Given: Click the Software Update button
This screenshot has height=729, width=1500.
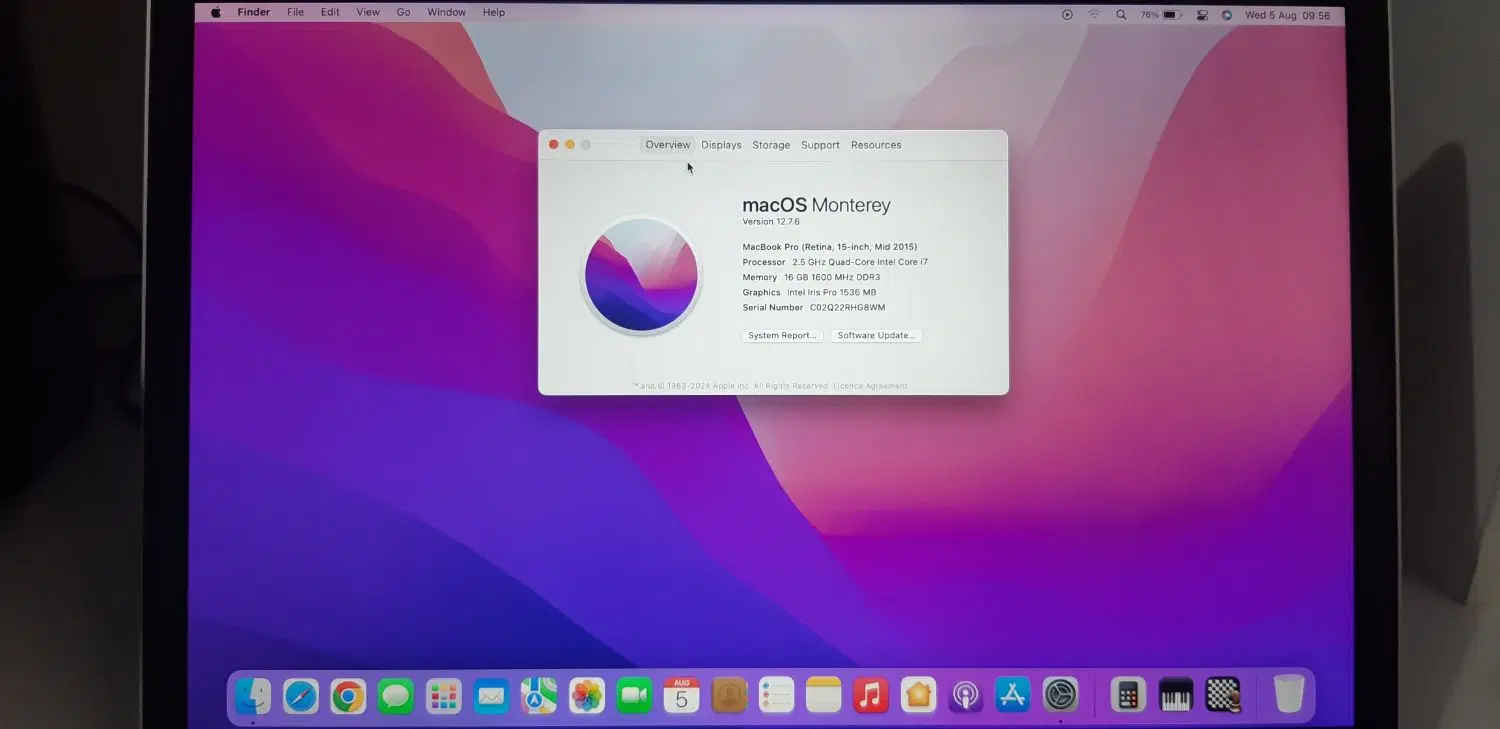Looking at the screenshot, I should (876, 336).
